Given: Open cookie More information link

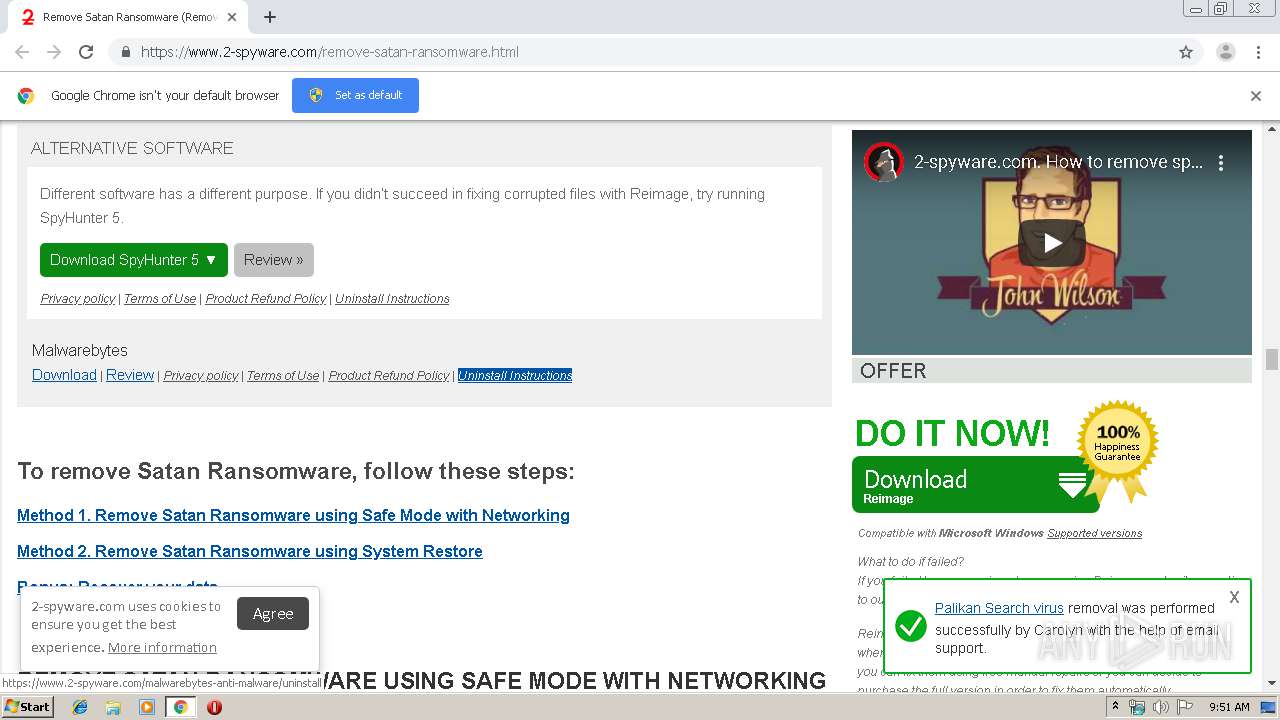Looking at the screenshot, I should pyautogui.click(x=162, y=648).
